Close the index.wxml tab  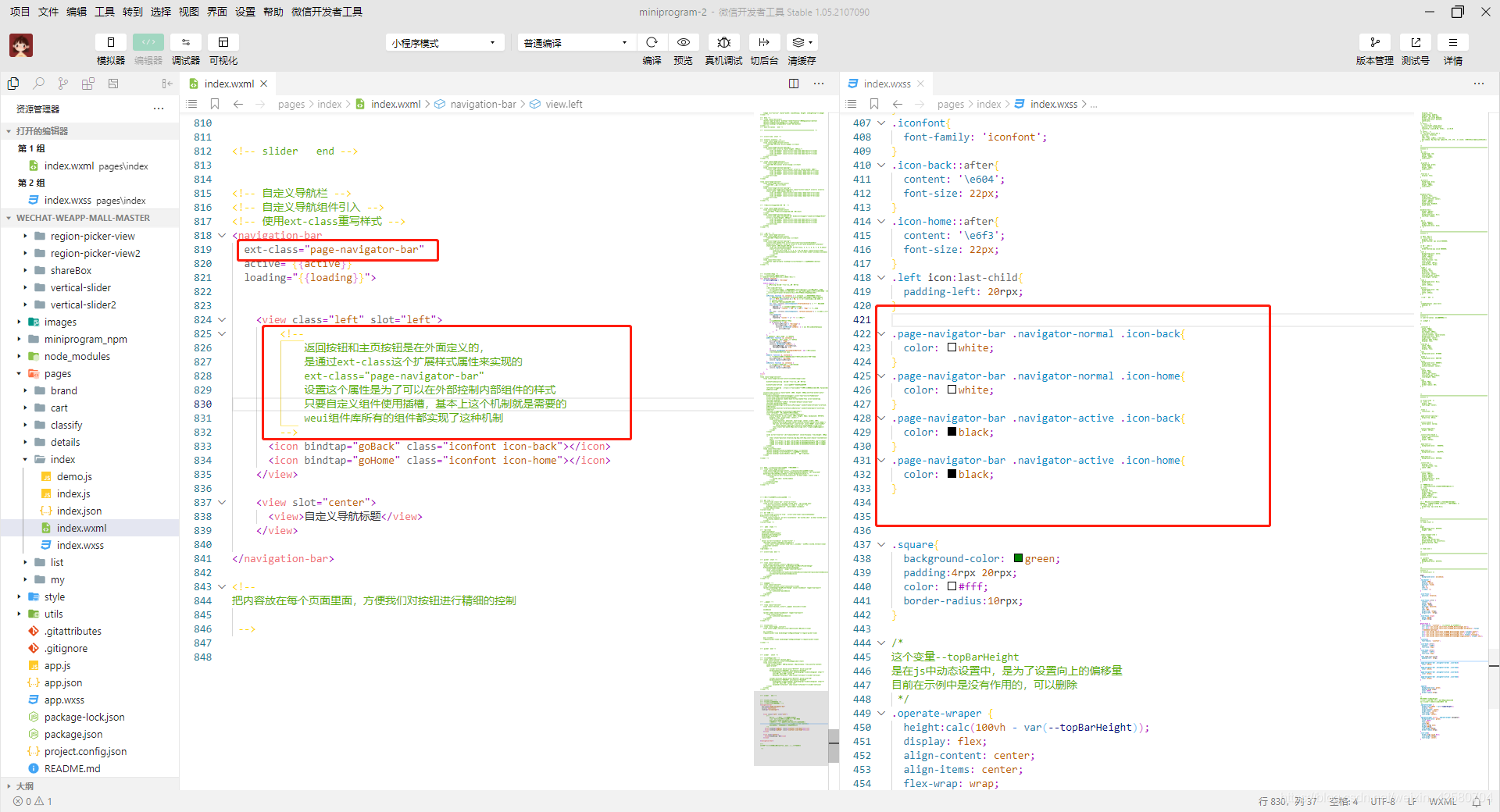[x=264, y=84]
